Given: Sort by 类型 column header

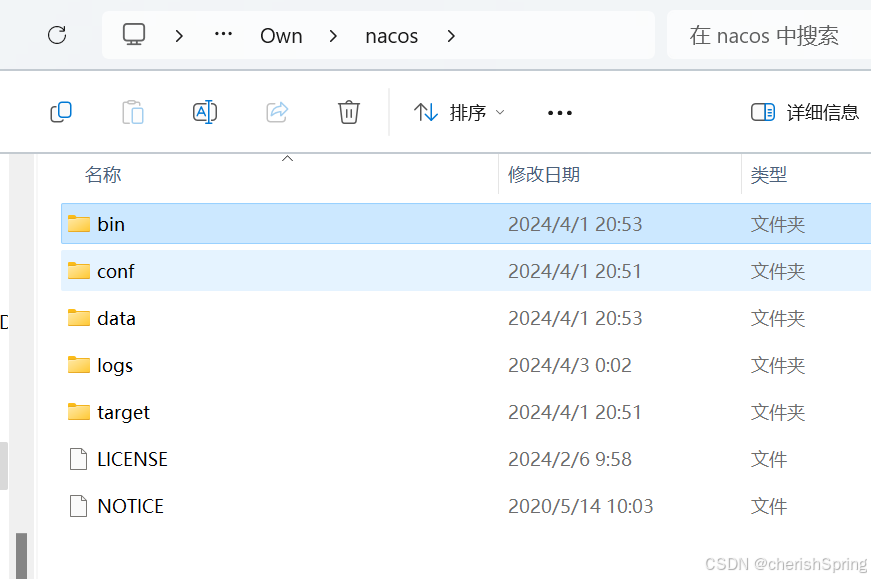Looking at the screenshot, I should [769, 174].
